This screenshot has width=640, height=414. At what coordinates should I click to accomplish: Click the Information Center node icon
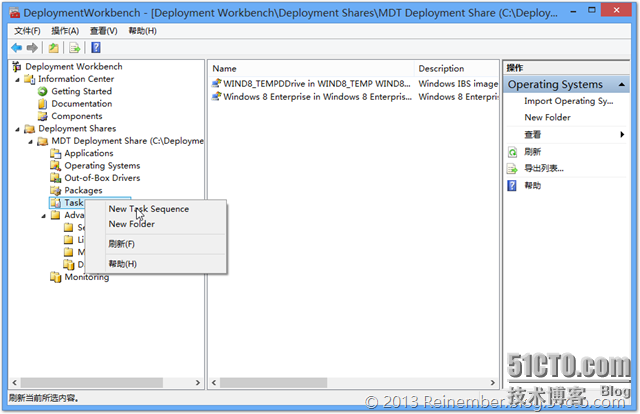click(x=29, y=79)
